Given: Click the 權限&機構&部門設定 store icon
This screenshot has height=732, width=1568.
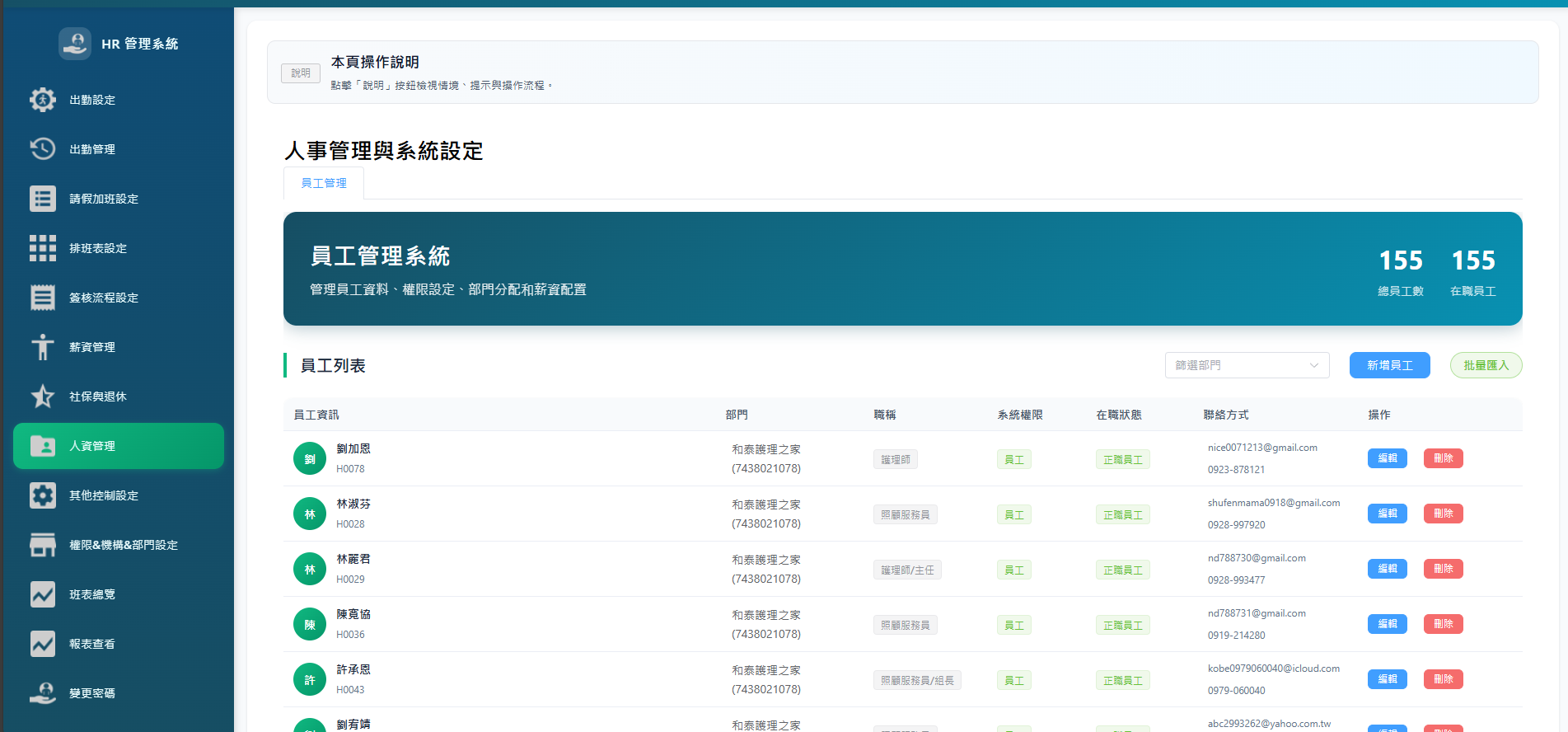Looking at the screenshot, I should (43, 545).
